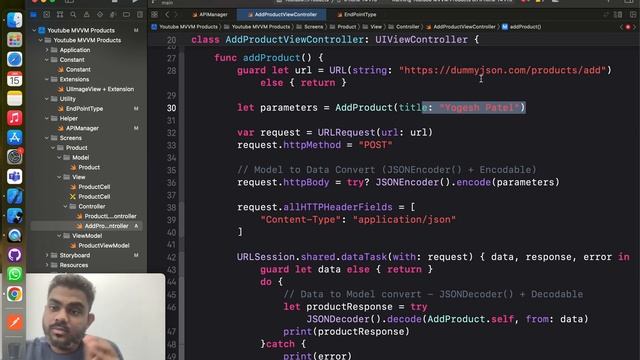This screenshot has height=360, width=640.
Task: Open Google Chrome from the Dock
Action: (x=14, y=294)
